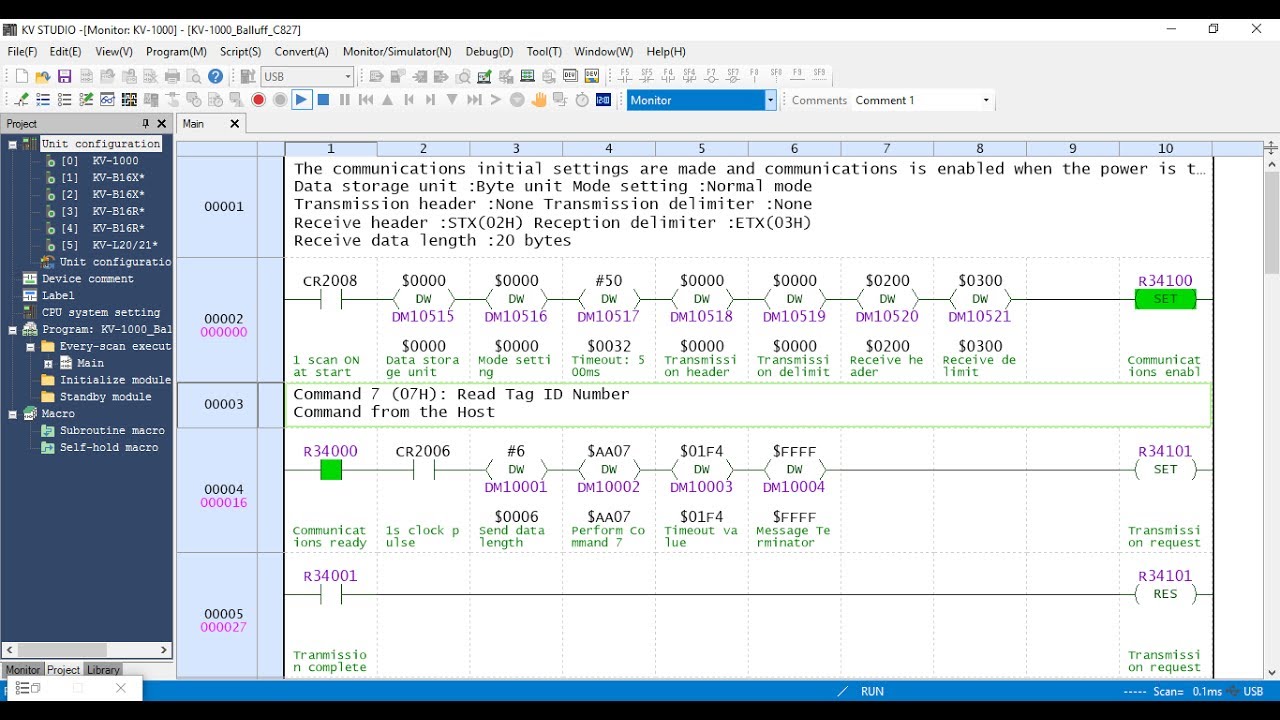This screenshot has width=1280, height=720.
Task: Select Subroutine macro item
Action: tap(112, 430)
